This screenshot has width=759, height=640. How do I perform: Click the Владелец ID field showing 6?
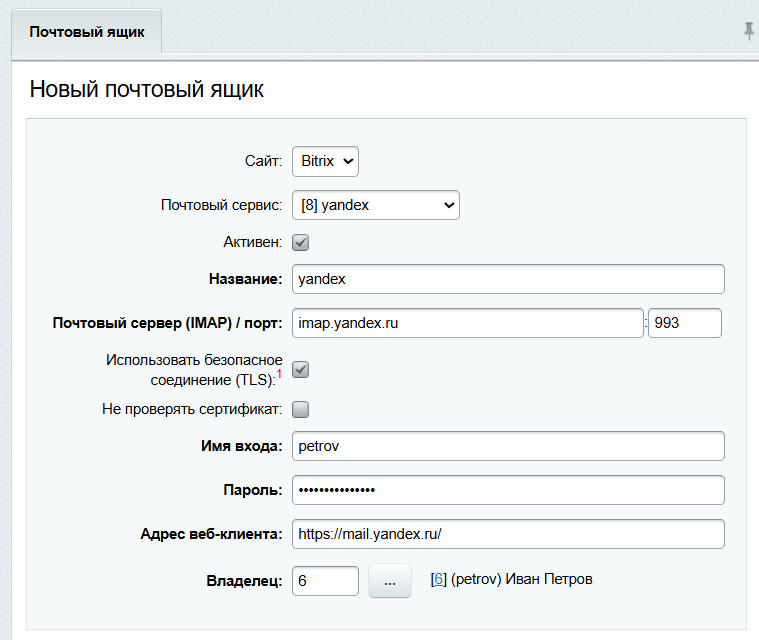[x=325, y=580]
